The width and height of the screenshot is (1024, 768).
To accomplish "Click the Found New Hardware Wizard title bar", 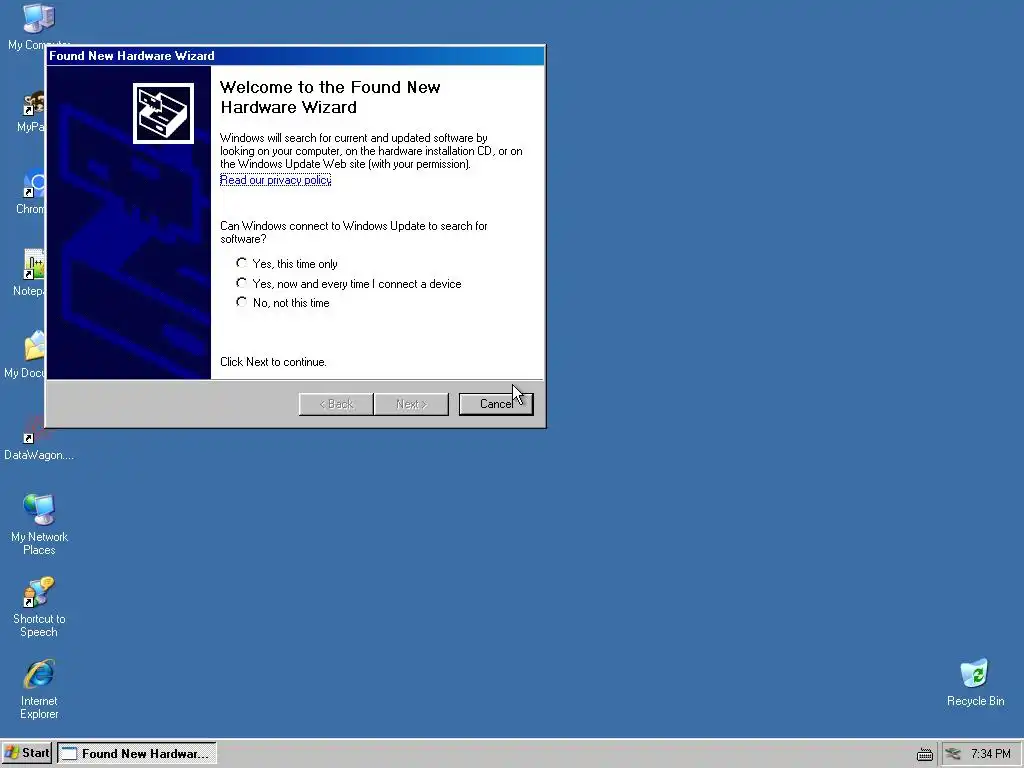I will (295, 56).
